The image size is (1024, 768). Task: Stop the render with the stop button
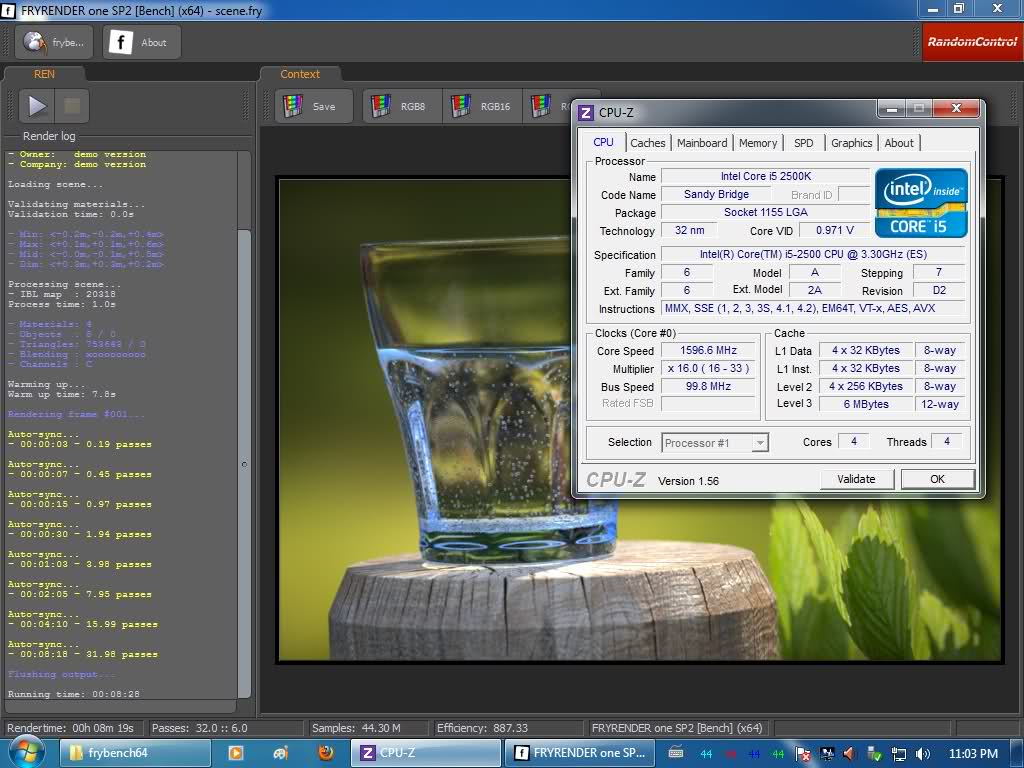click(72, 106)
